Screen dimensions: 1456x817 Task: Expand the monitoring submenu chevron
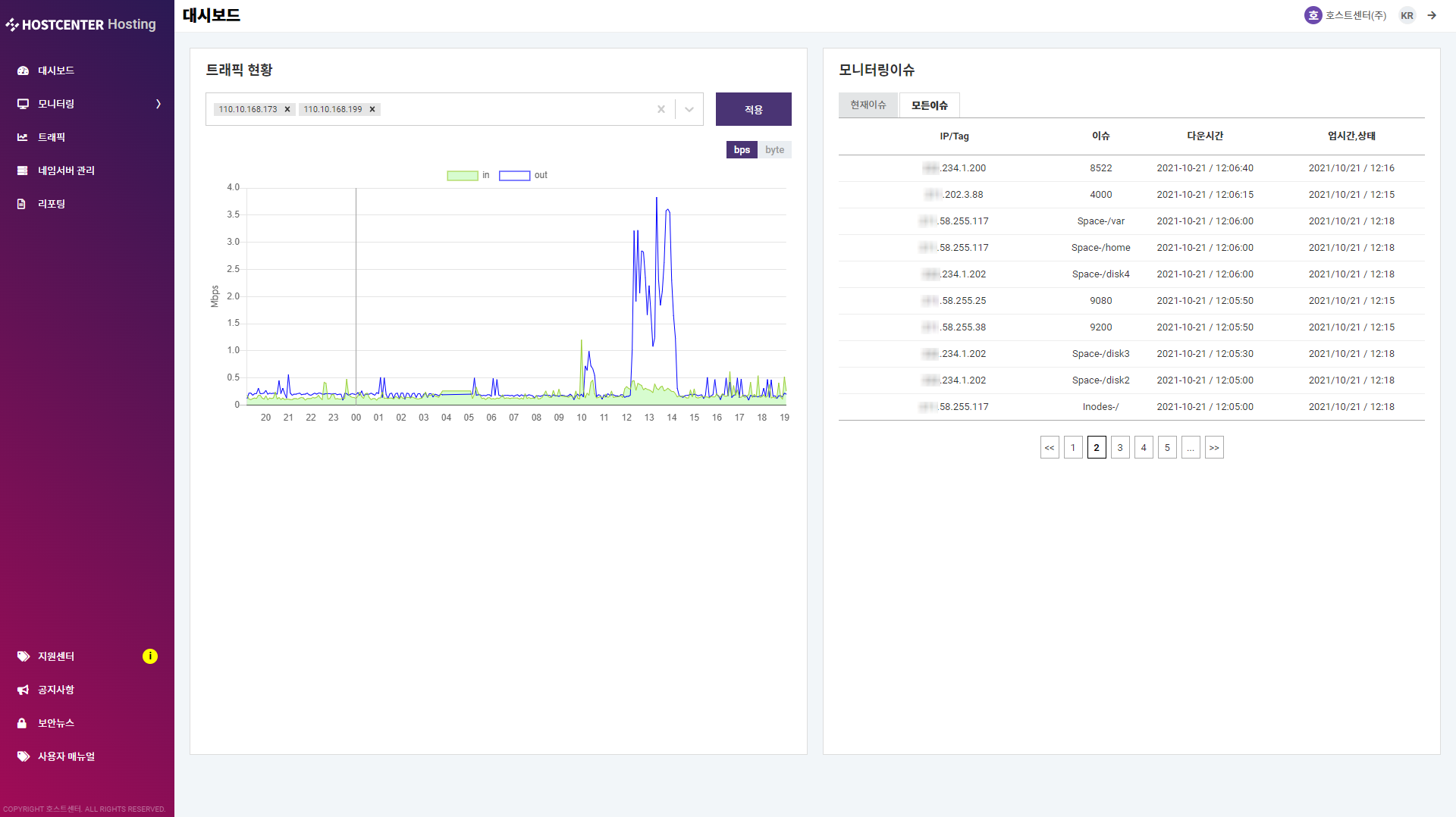point(158,104)
